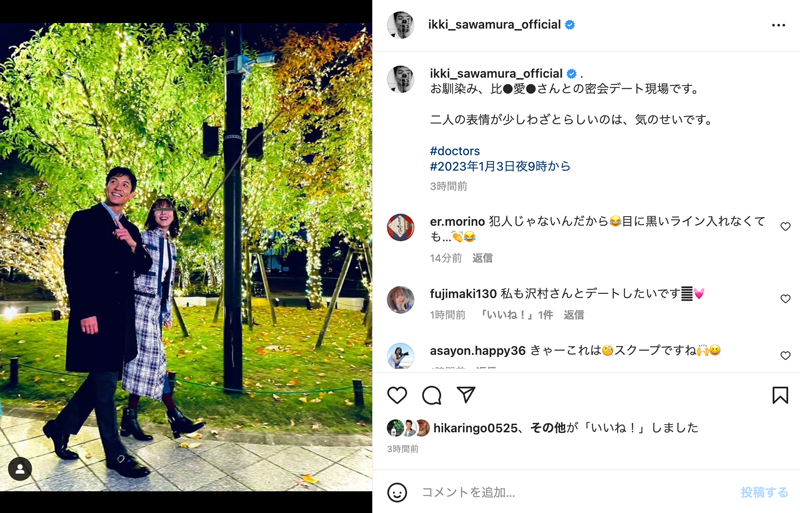Open ikki_sawamura_official profile from header
The height and width of the screenshot is (513, 800).
pyautogui.click(x=494, y=25)
